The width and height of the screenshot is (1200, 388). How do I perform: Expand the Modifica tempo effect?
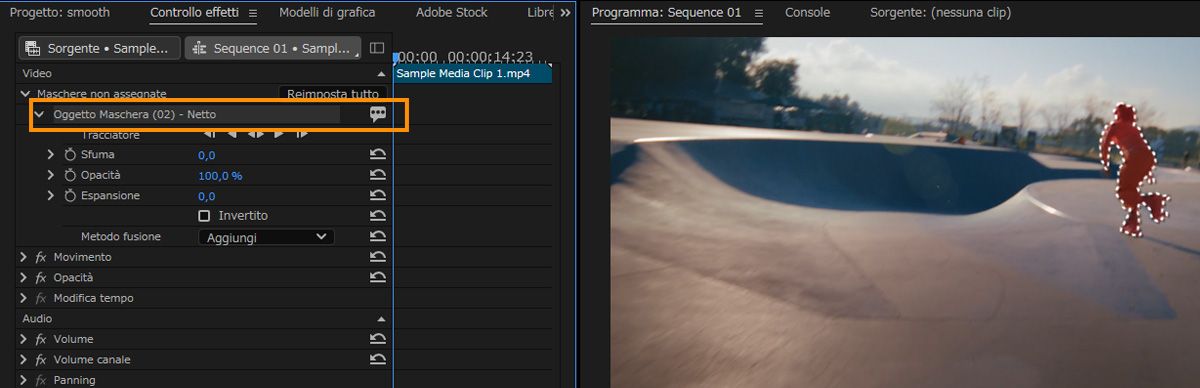coord(24,298)
